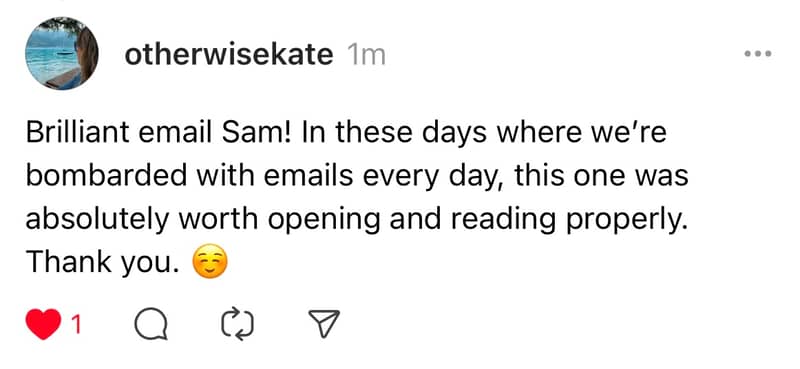
Task: View otherwisekate's profile picture
Action: coord(62,54)
